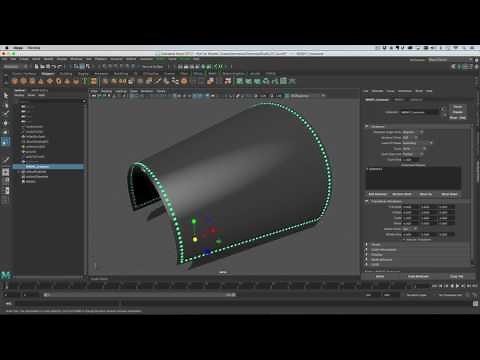
Task: Play the animation forwards
Action: tap(457, 286)
